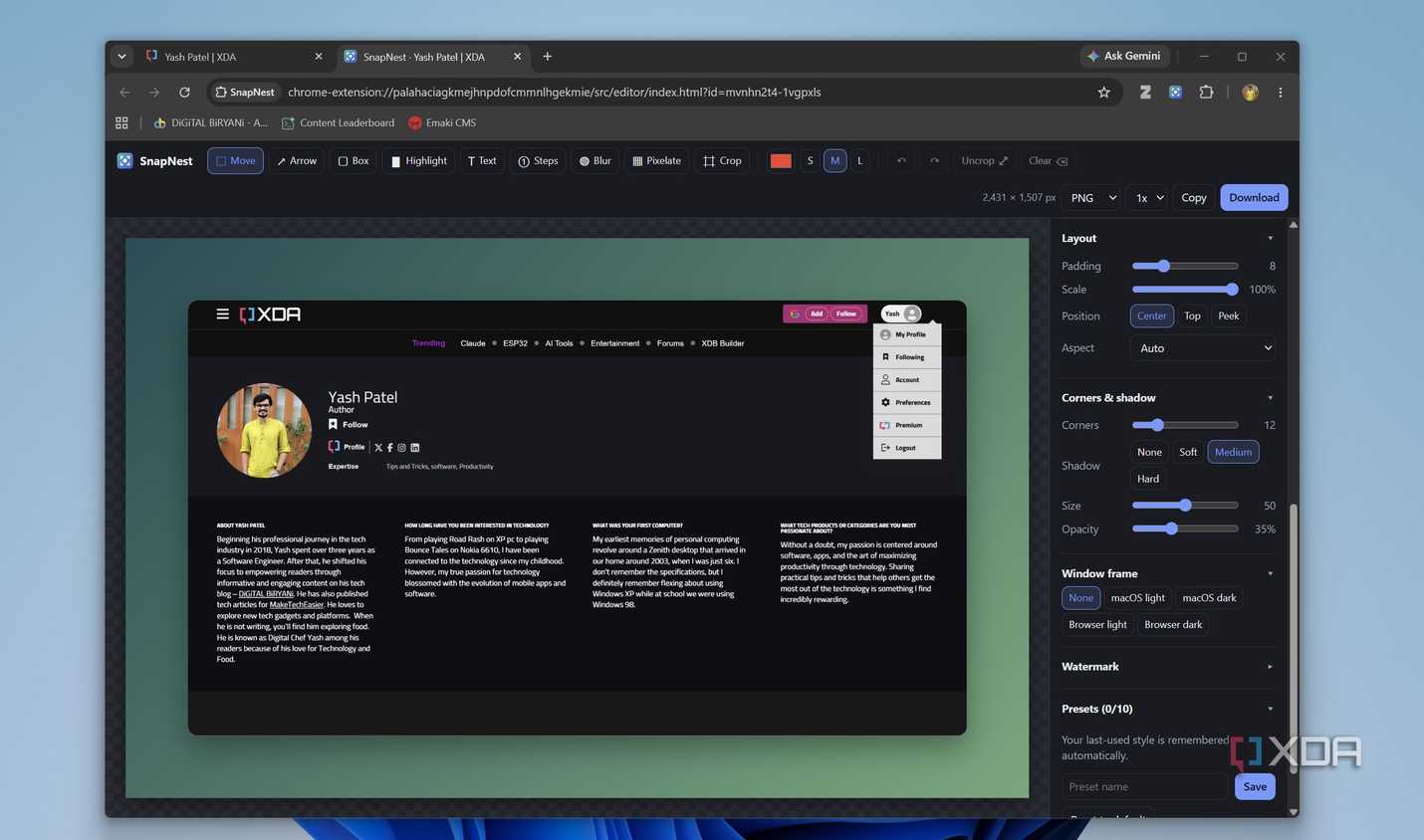Select the Steps tool
Image resolution: width=1424 pixels, height=840 pixels.
[538, 160]
